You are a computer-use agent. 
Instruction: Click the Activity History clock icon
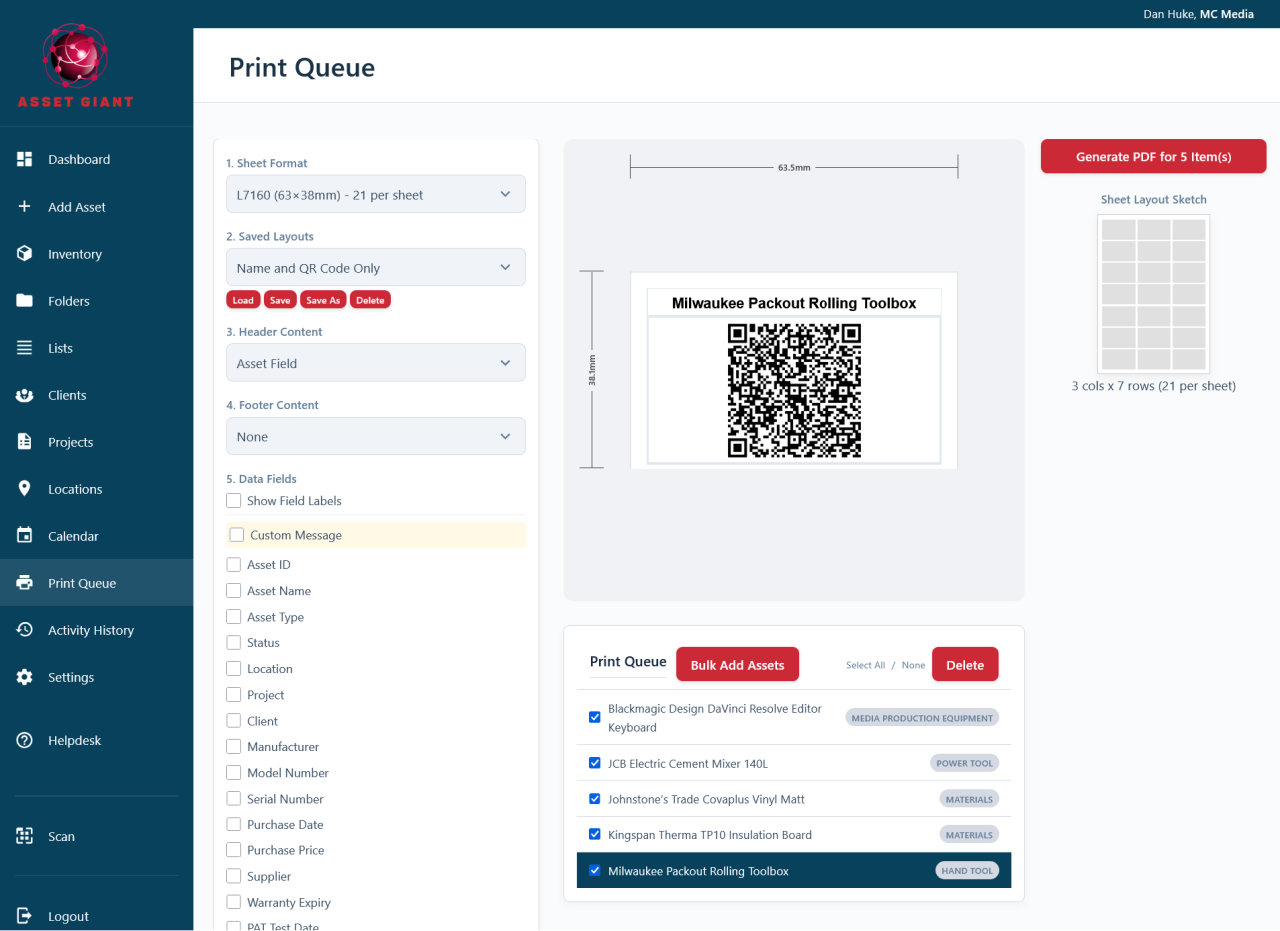25,630
